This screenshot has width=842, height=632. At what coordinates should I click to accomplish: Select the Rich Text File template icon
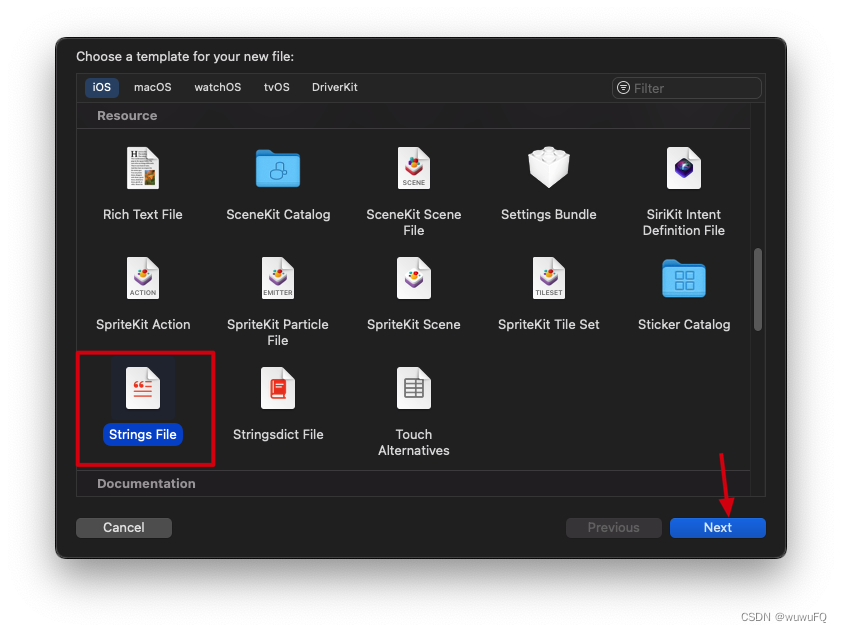[x=143, y=168]
